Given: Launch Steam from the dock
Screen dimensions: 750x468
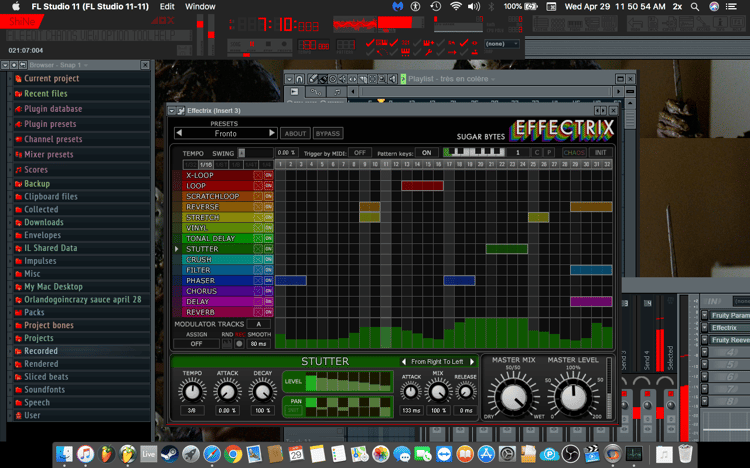Looking at the screenshot, I should pos(169,454).
